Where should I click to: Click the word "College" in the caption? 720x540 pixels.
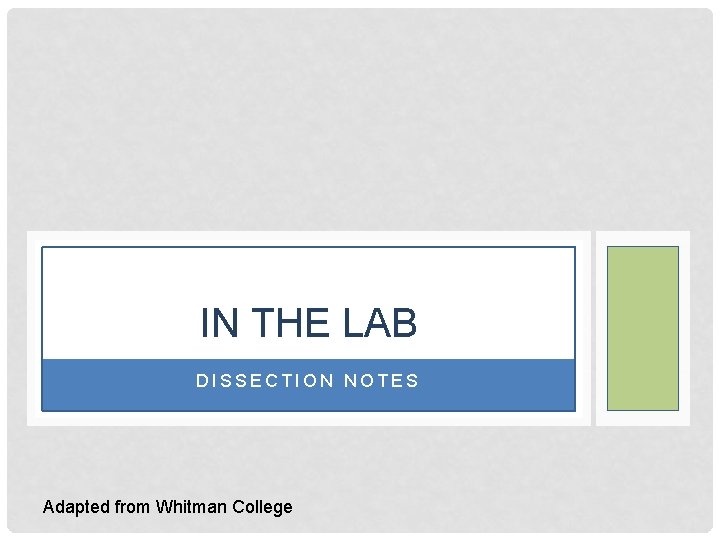(263, 507)
